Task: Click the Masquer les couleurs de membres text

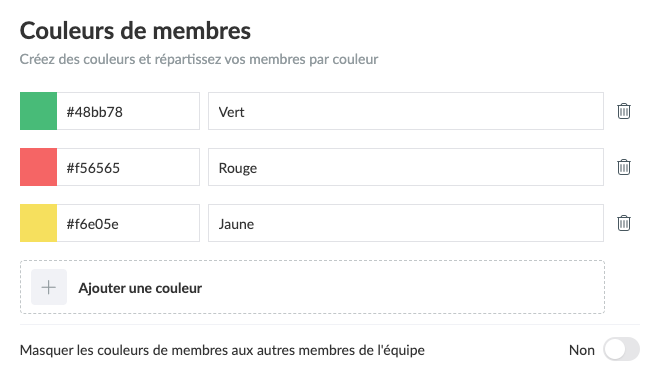Action: 222,350
